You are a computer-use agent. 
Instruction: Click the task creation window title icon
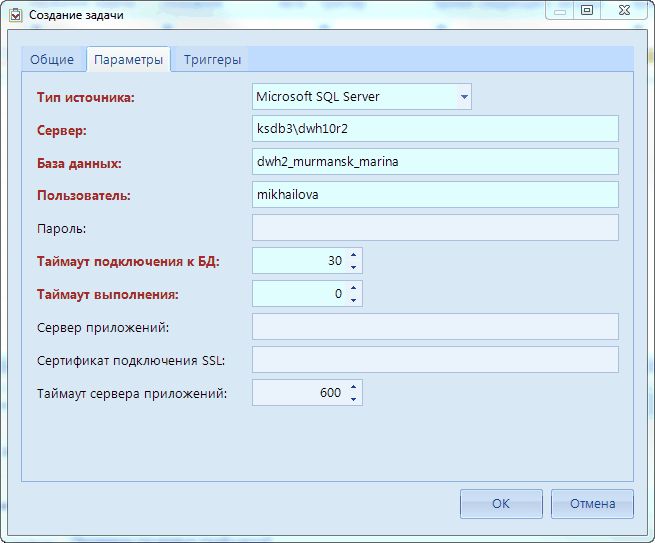point(15,14)
